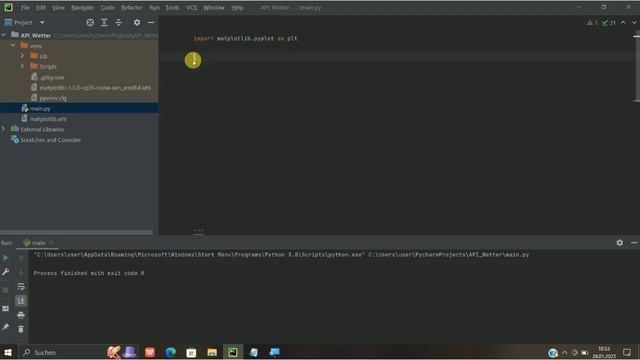Viewport: 640px width, 360px height.
Task: Open the Tools menu
Action: (172, 7)
